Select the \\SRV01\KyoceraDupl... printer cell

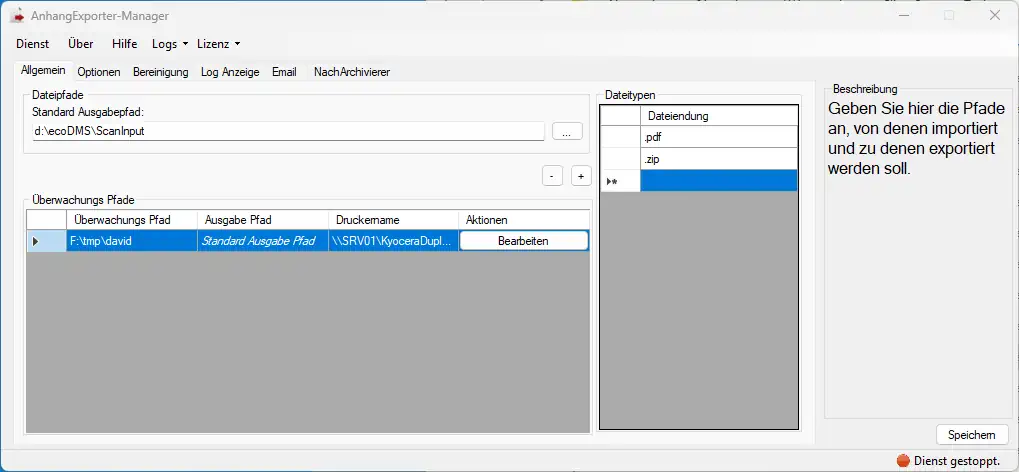[394, 241]
